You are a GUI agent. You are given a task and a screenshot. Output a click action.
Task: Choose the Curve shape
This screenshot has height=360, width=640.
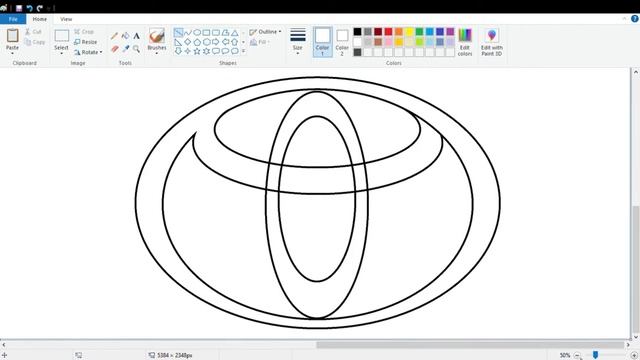pos(187,32)
